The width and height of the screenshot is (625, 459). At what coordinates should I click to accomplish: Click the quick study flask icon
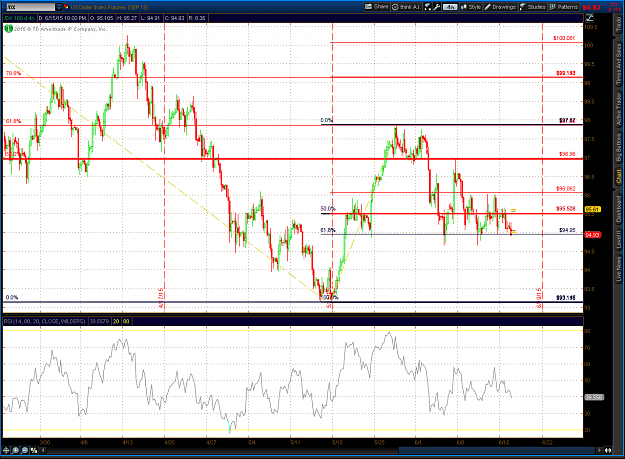pos(428,7)
